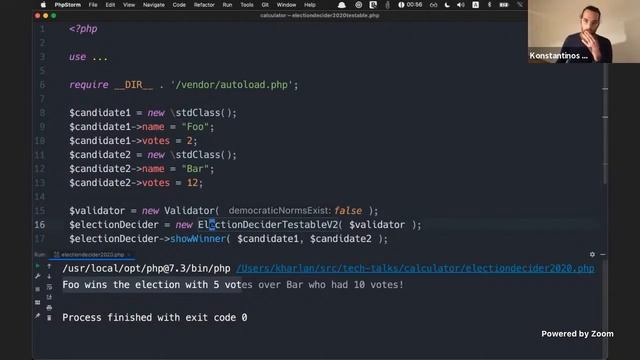Open the View menu
Screen dimensions: 640x360
129,5
